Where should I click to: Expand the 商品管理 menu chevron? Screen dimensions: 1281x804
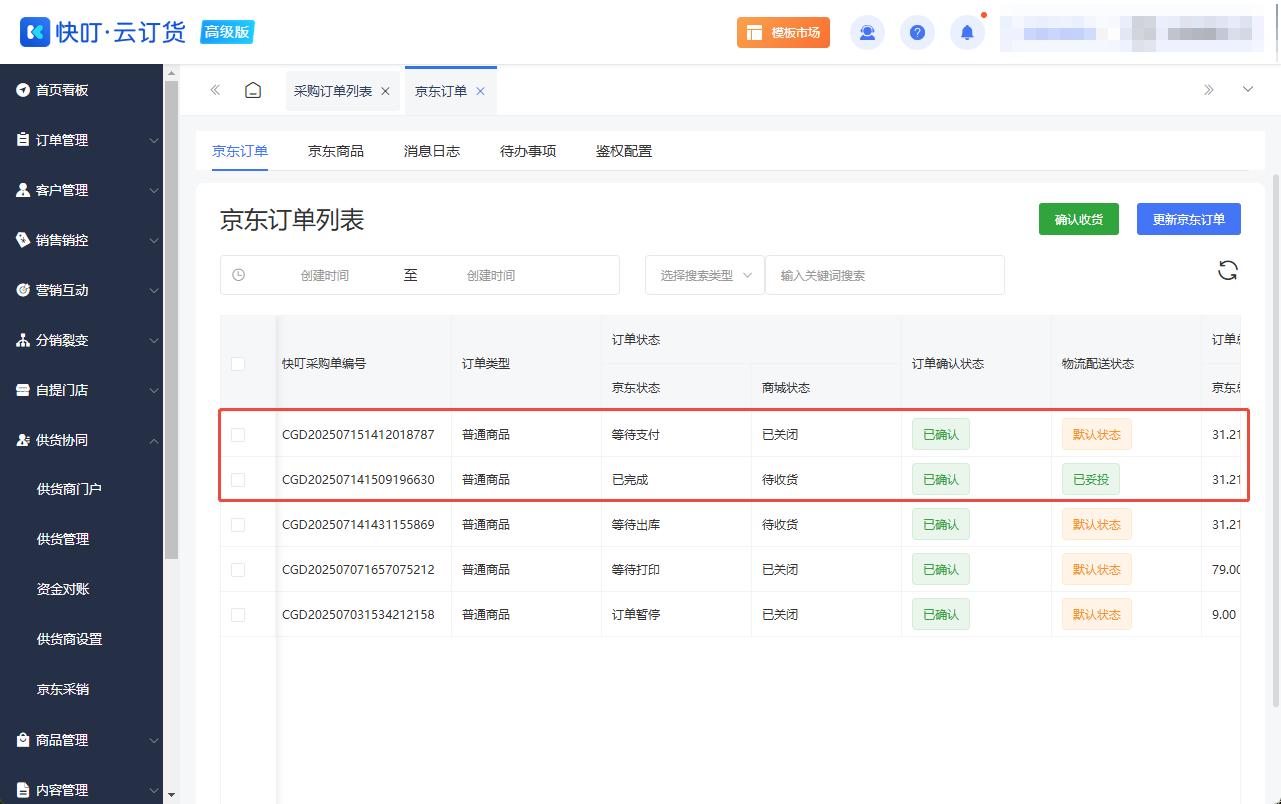154,741
